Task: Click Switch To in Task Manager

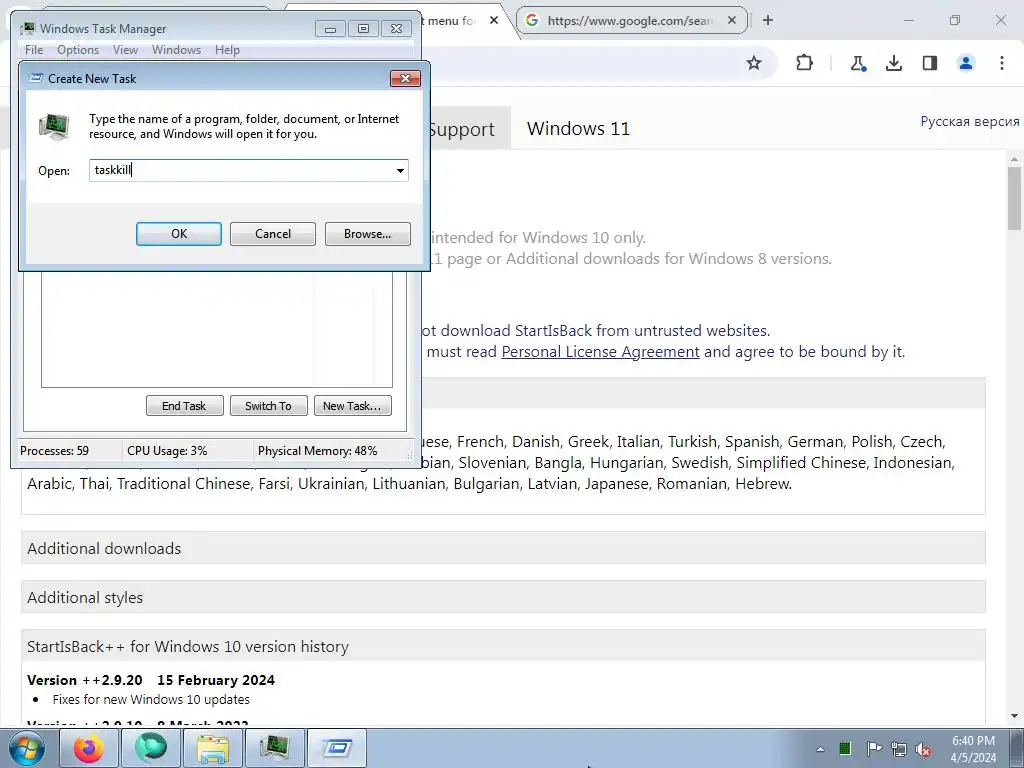Action: pyautogui.click(x=268, y=406)
